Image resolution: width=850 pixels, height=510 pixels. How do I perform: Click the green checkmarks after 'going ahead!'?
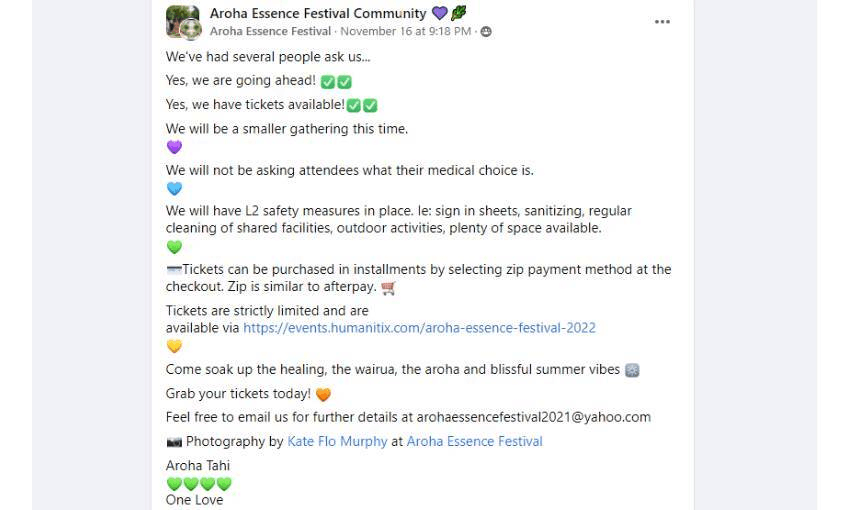coord(336,81)
